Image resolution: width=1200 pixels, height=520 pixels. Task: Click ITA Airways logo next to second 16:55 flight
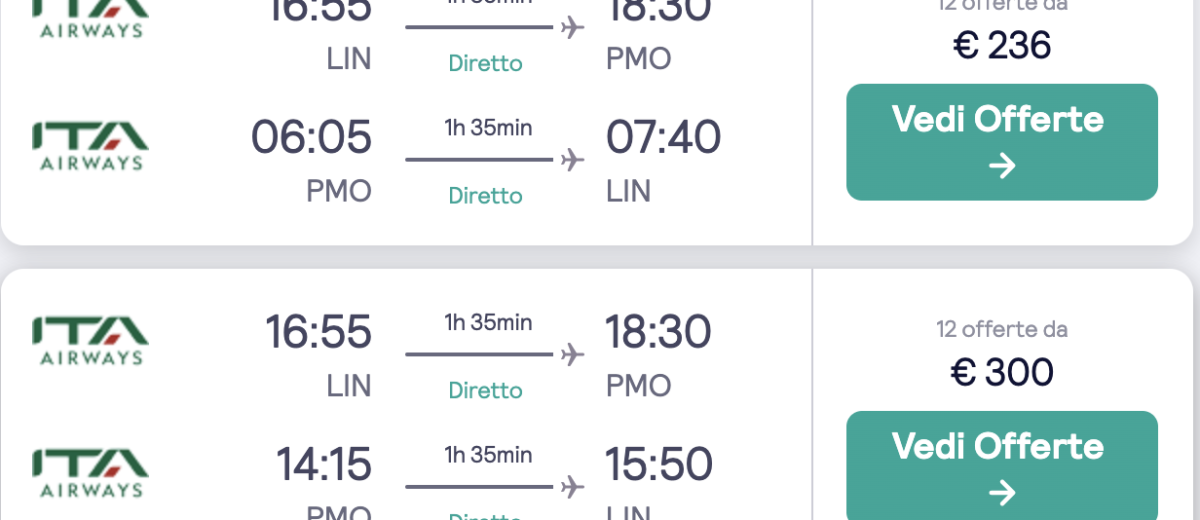pyautogui.click(x=90, y=341)
